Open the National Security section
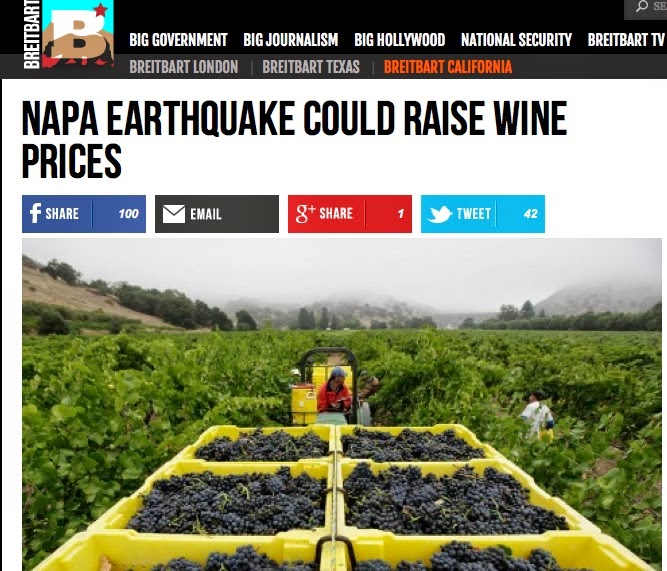The height and width of the screenshot is (571, 667). click(516, 40)
